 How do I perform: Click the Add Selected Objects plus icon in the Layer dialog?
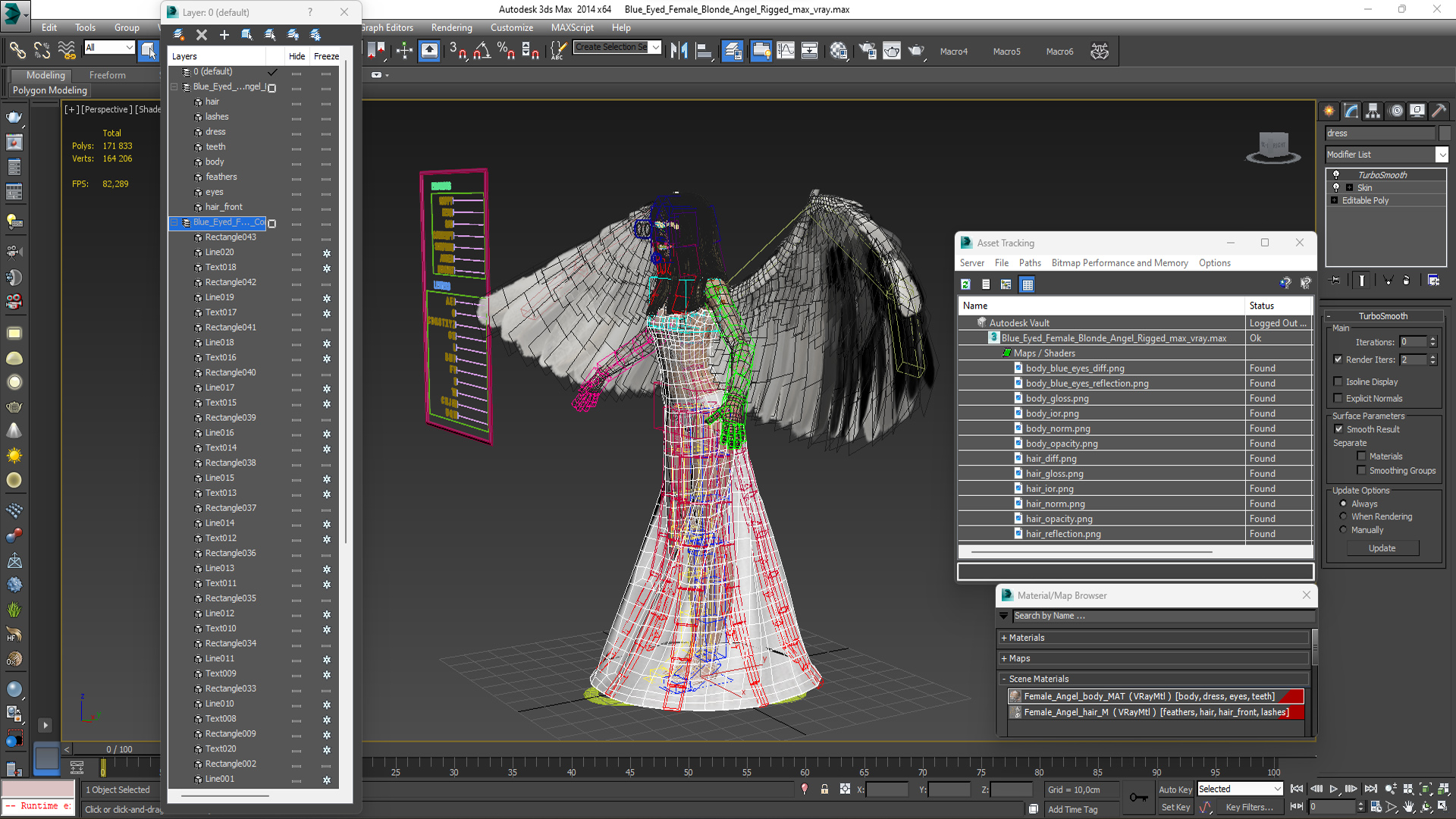(224, 35)
